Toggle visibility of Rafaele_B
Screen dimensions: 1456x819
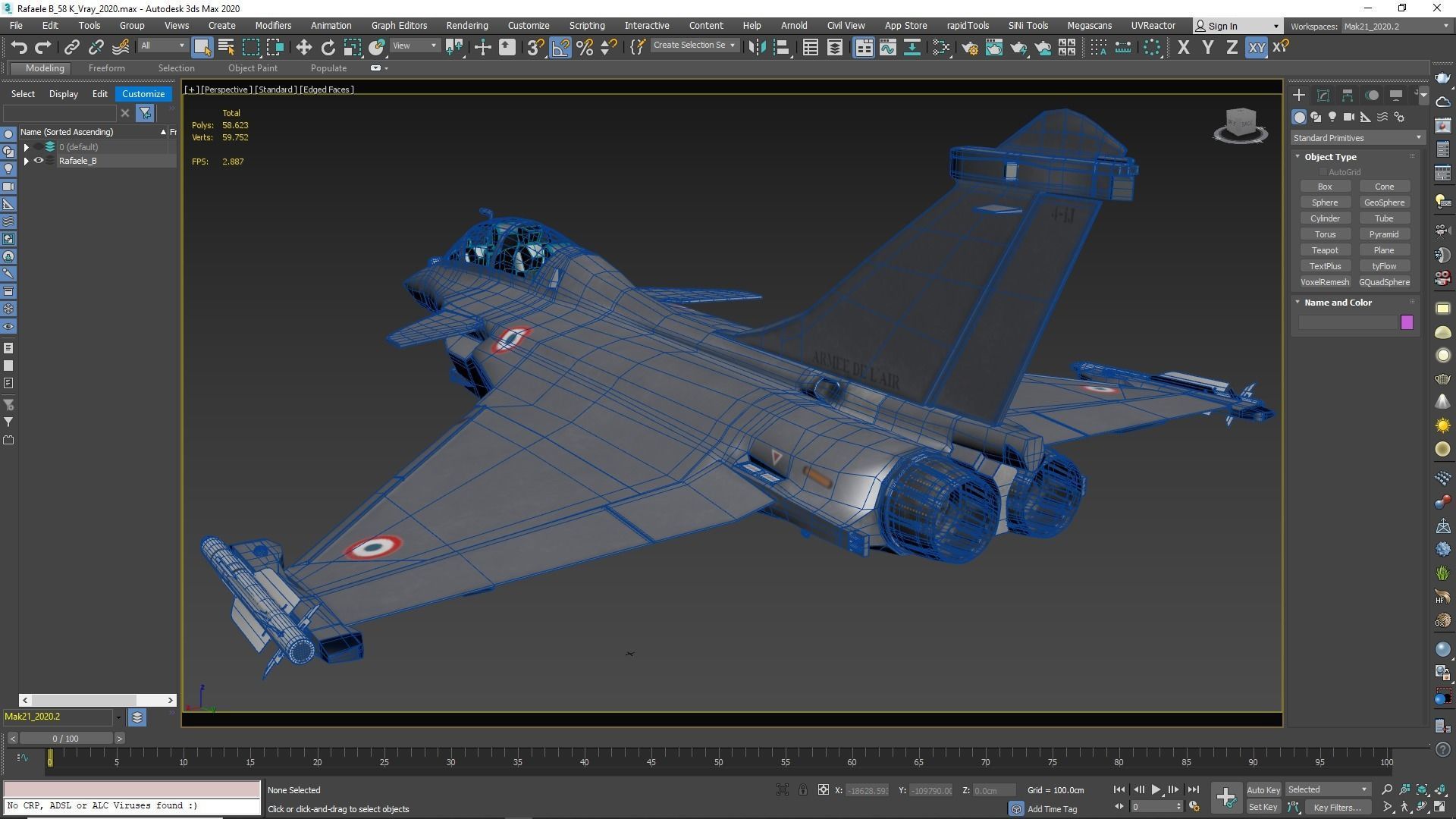[39, 161]
